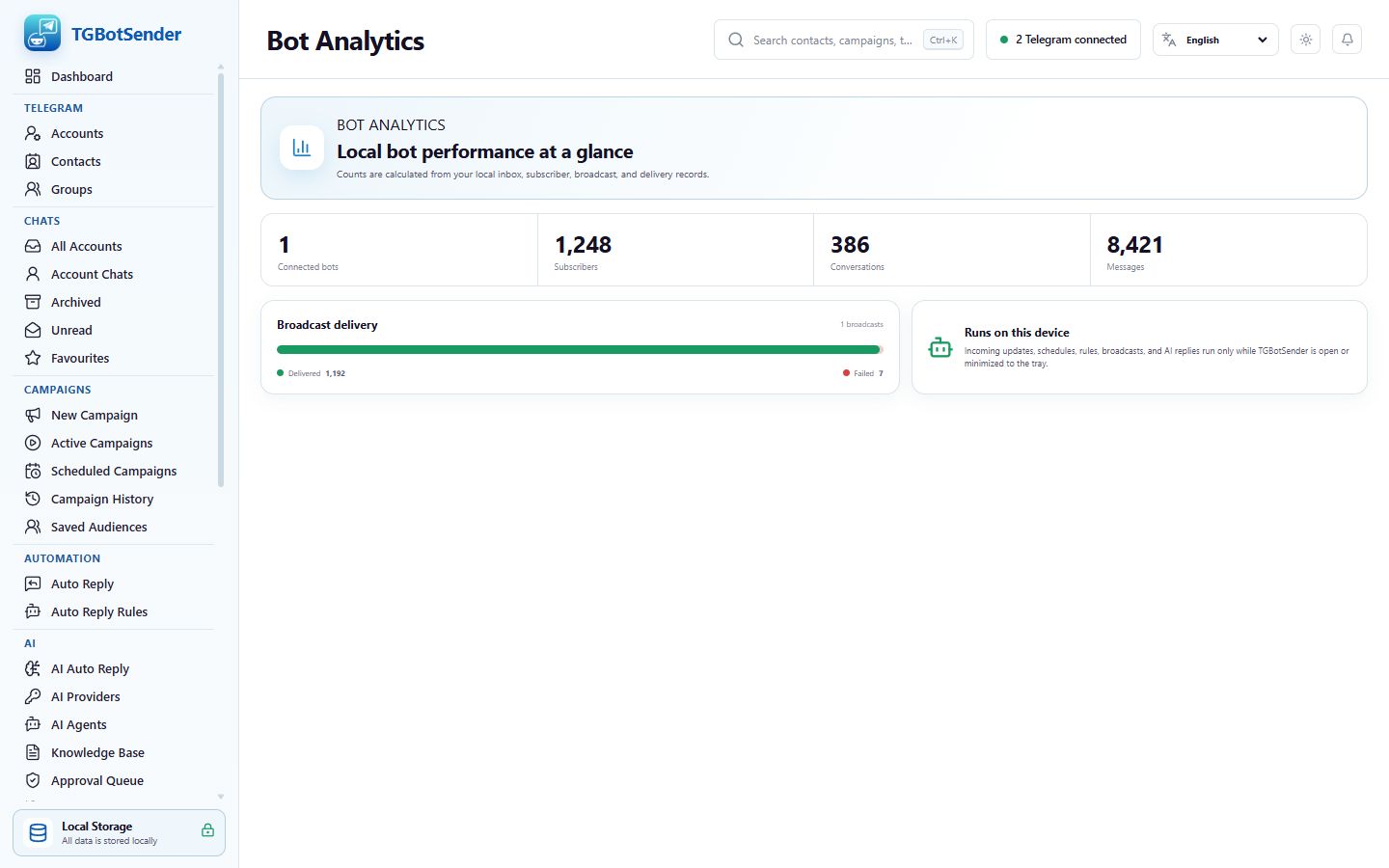This screenshot has height=868, width=1389.
Task: Click the AI Auto Reply brain icon
Action: (x=33, y=668)
